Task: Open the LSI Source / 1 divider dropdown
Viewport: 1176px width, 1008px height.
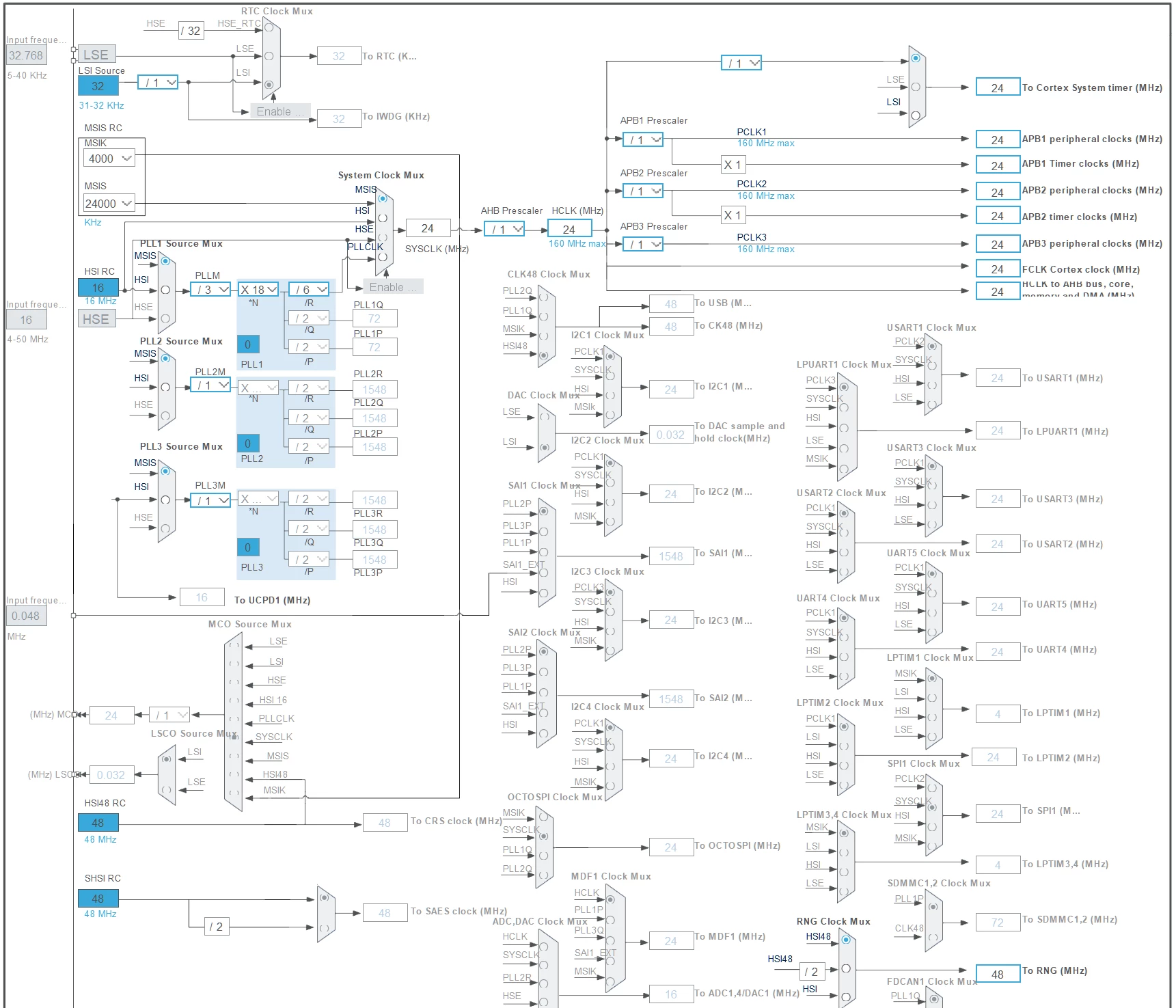Action: point(158,83)
